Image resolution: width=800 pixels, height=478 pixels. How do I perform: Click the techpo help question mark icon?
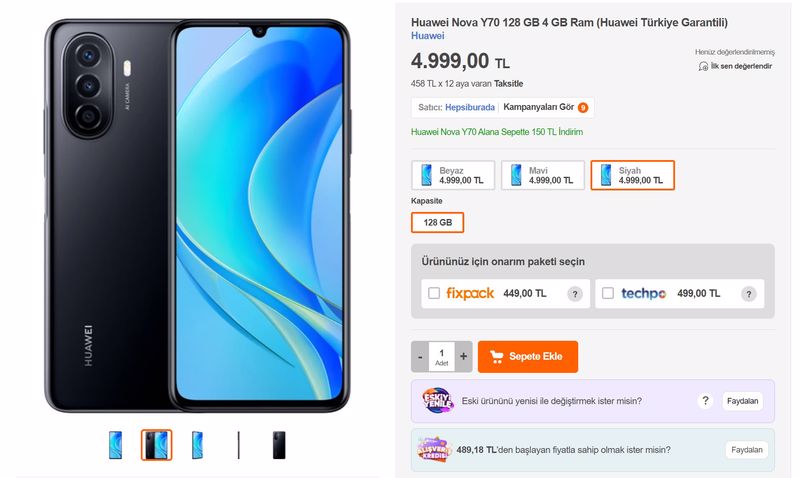[x=748, y=294]
